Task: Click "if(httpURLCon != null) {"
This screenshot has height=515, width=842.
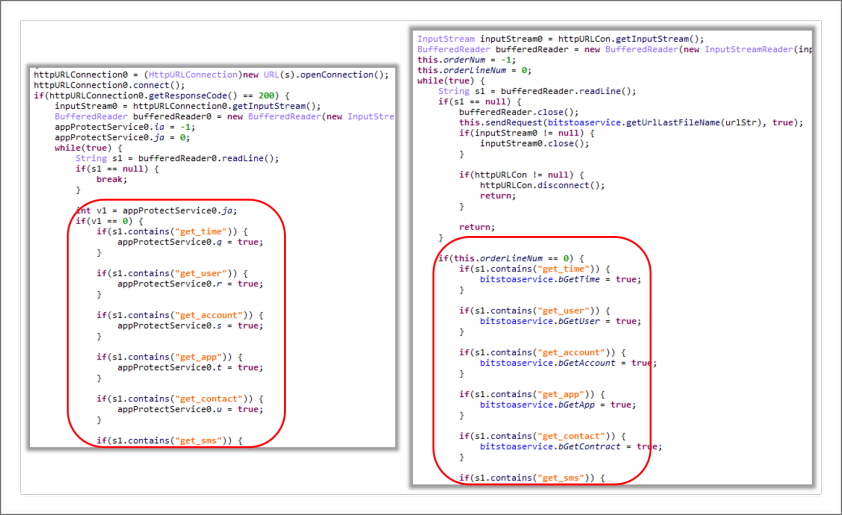Action: [521, 175]
